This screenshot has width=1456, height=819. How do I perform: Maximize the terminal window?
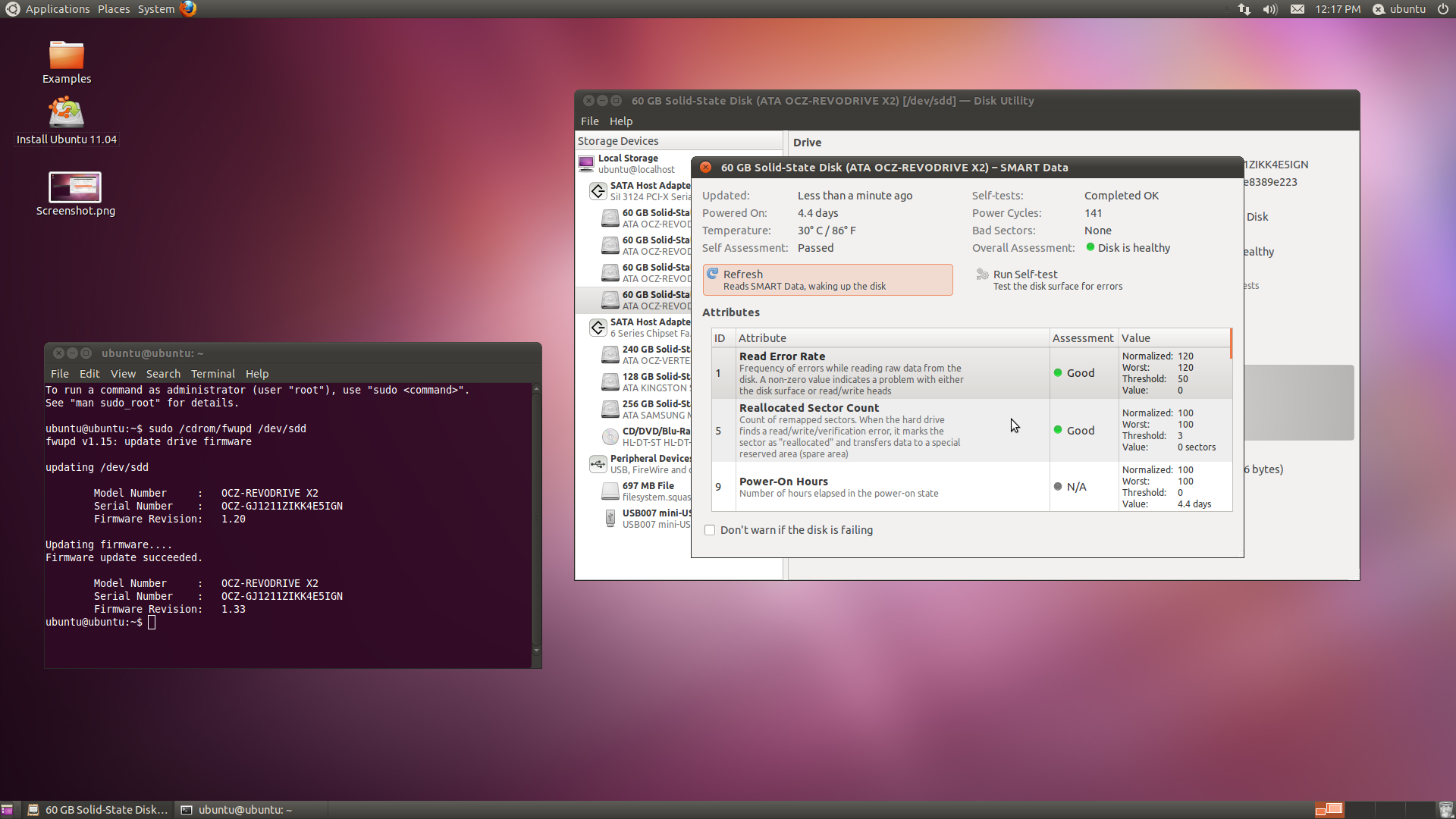86,353
